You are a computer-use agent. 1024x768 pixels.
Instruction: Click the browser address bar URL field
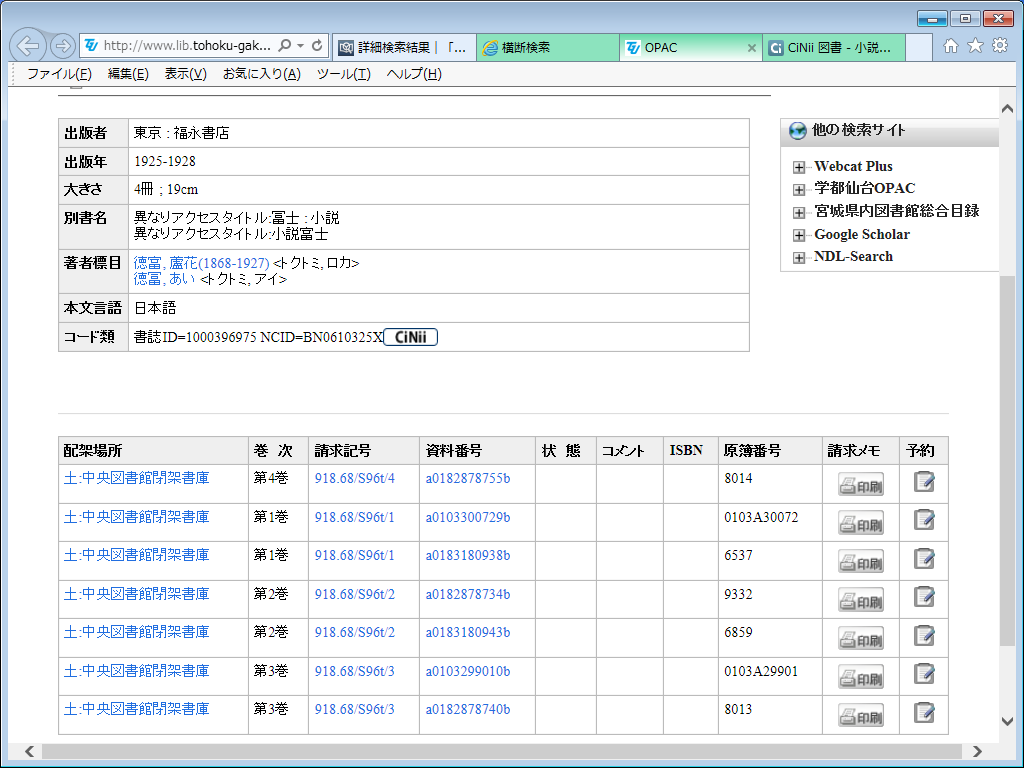(x=187, y=46)
